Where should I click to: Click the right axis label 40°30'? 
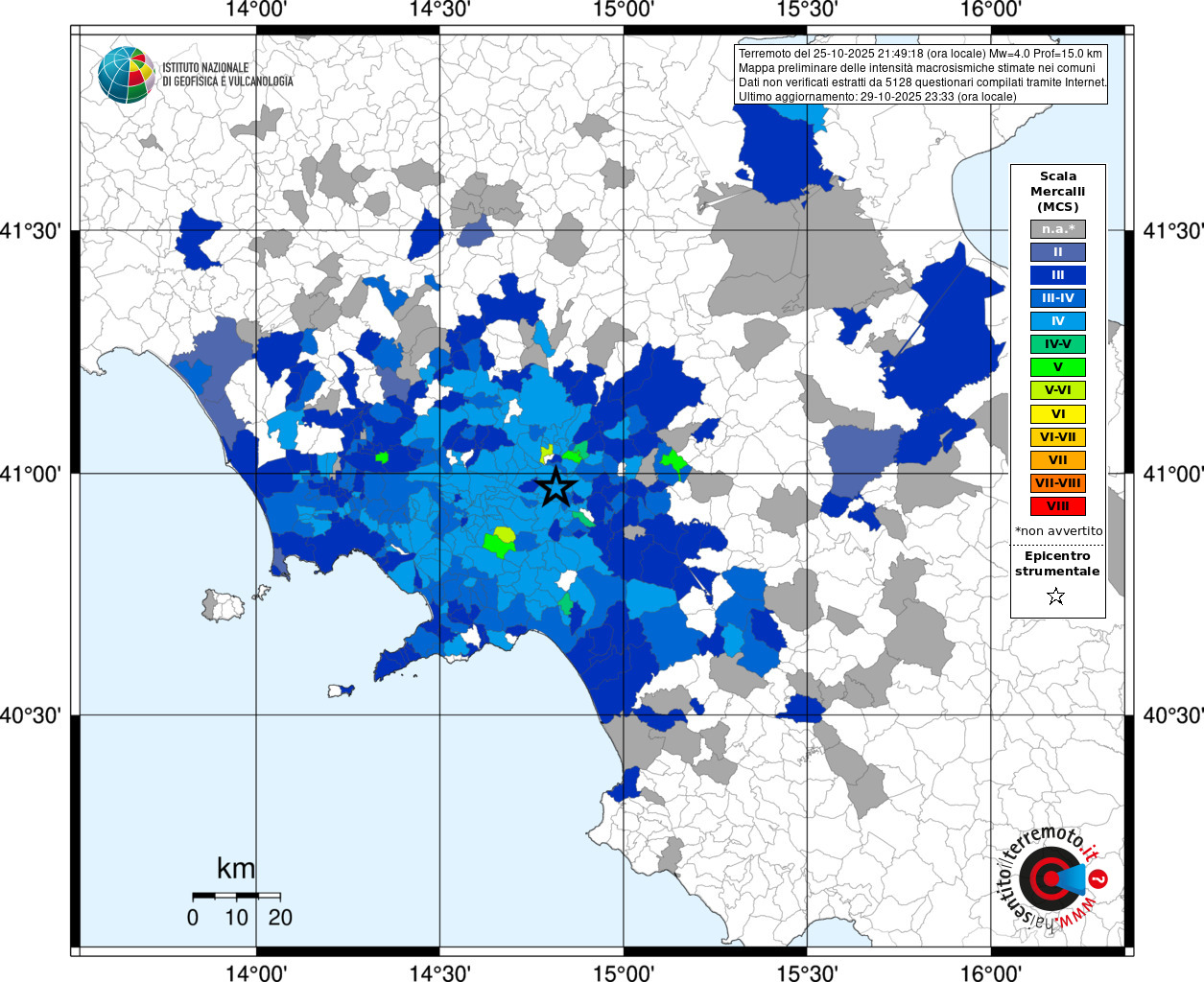tap(1173, 715)
